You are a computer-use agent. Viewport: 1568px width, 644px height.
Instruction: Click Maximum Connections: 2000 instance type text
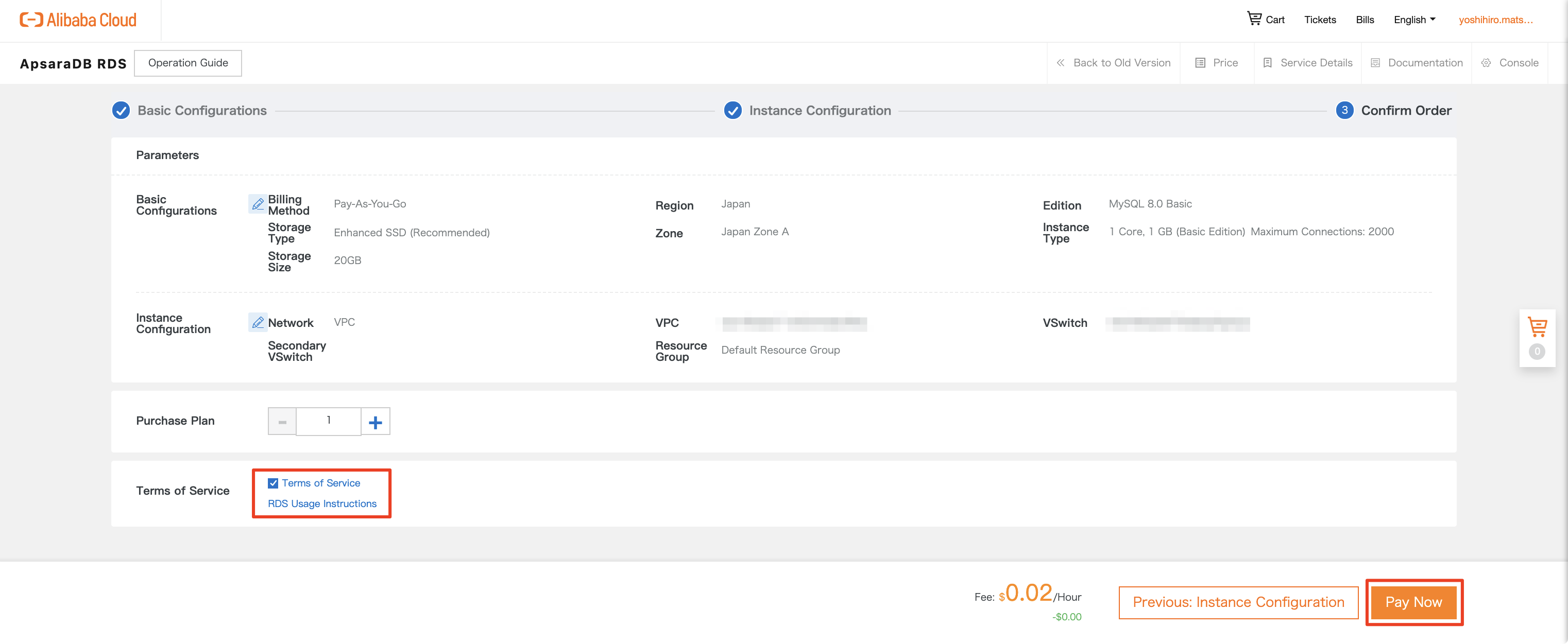point(1321,232)
